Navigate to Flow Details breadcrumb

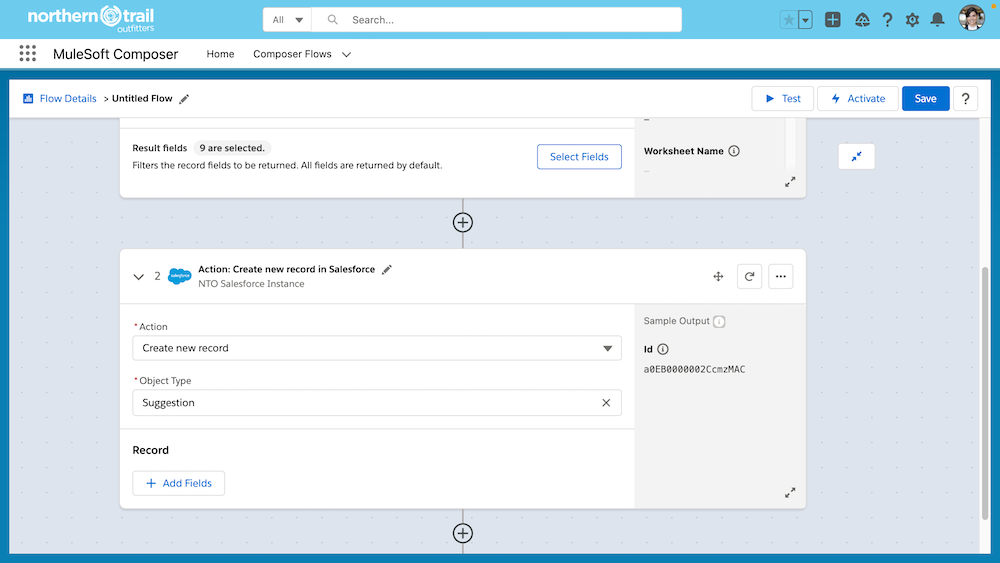point(68,99)
